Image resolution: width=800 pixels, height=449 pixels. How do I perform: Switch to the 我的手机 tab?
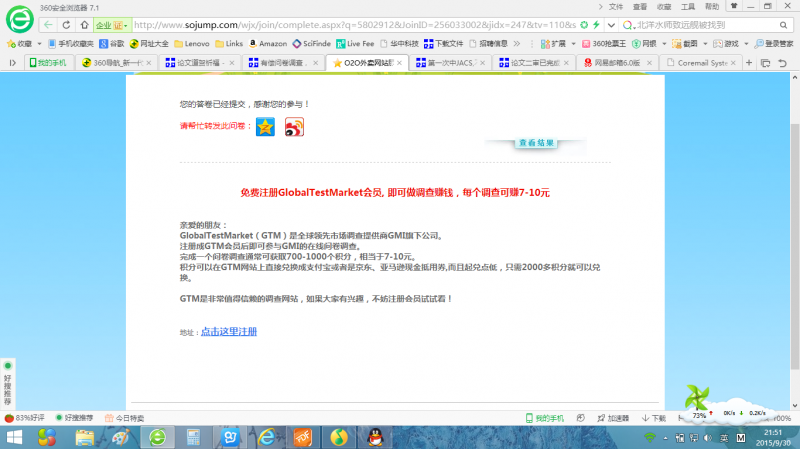tap(48, 63)
